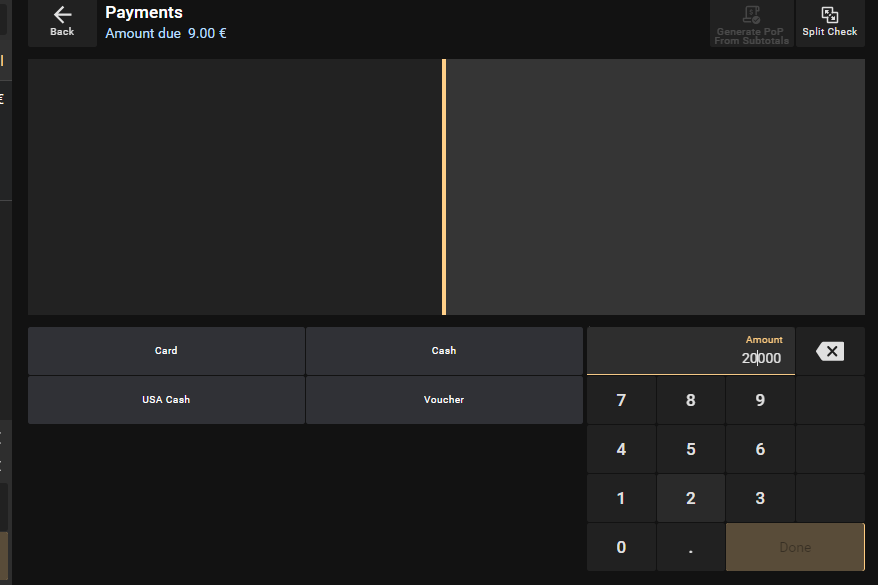The height and width of the screenshot is (585, 878).
Task: Tap number 7 on keypad
Action: point(621,400)
